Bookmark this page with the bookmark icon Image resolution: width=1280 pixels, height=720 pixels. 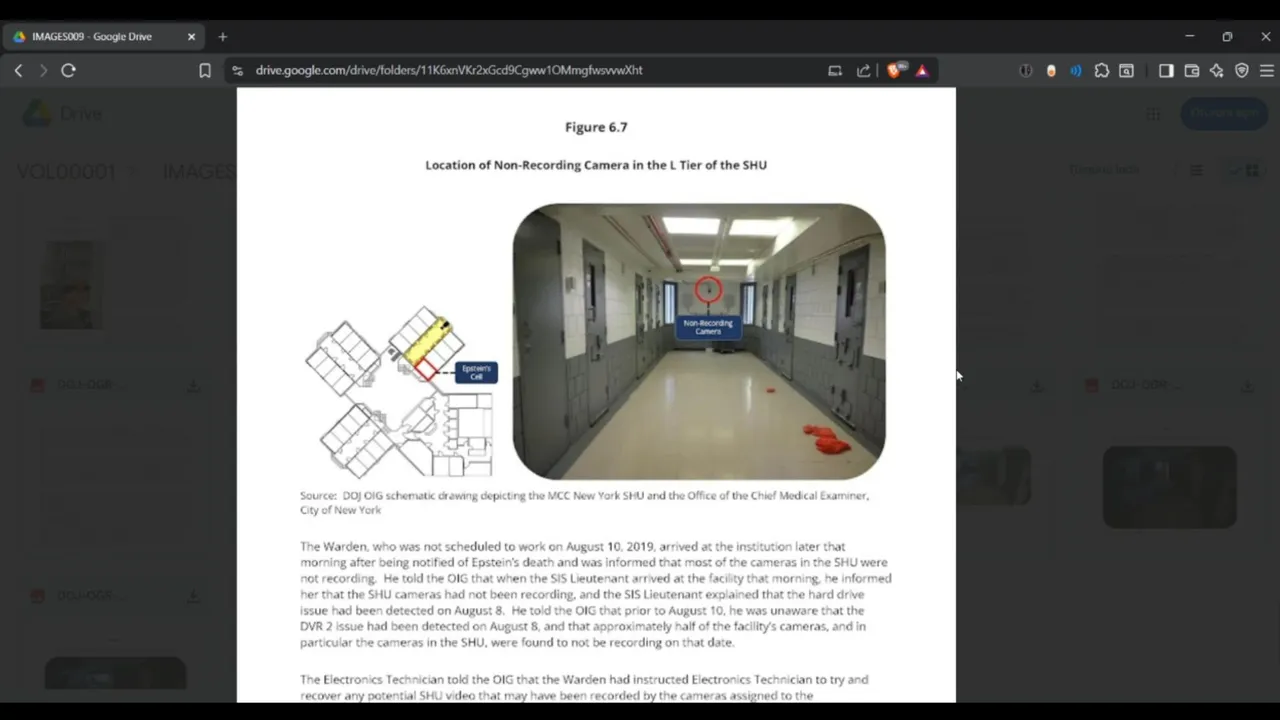click(x=205, y=70)
